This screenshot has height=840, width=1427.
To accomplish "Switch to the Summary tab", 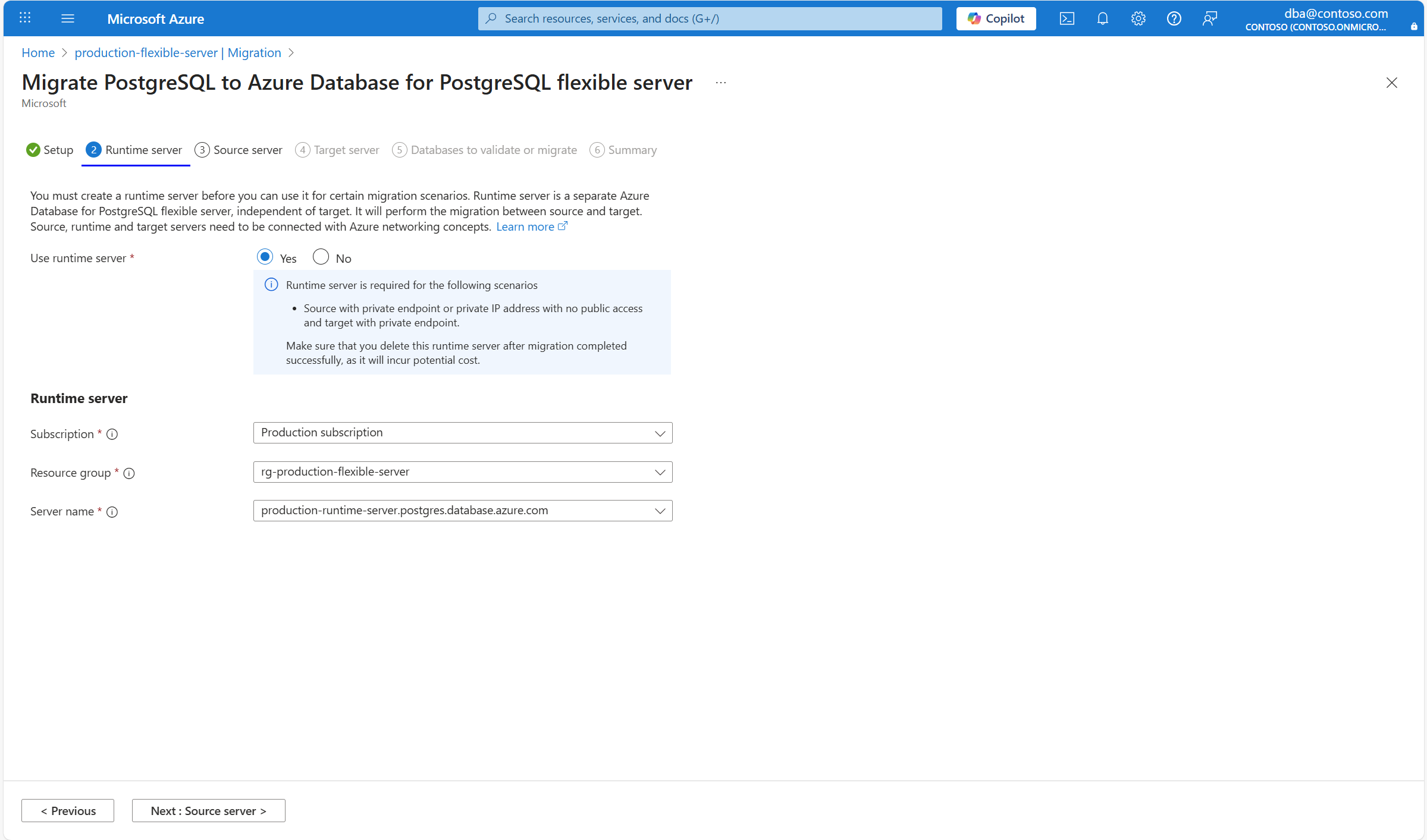I will pyautogui.click(x=632, y=150).
